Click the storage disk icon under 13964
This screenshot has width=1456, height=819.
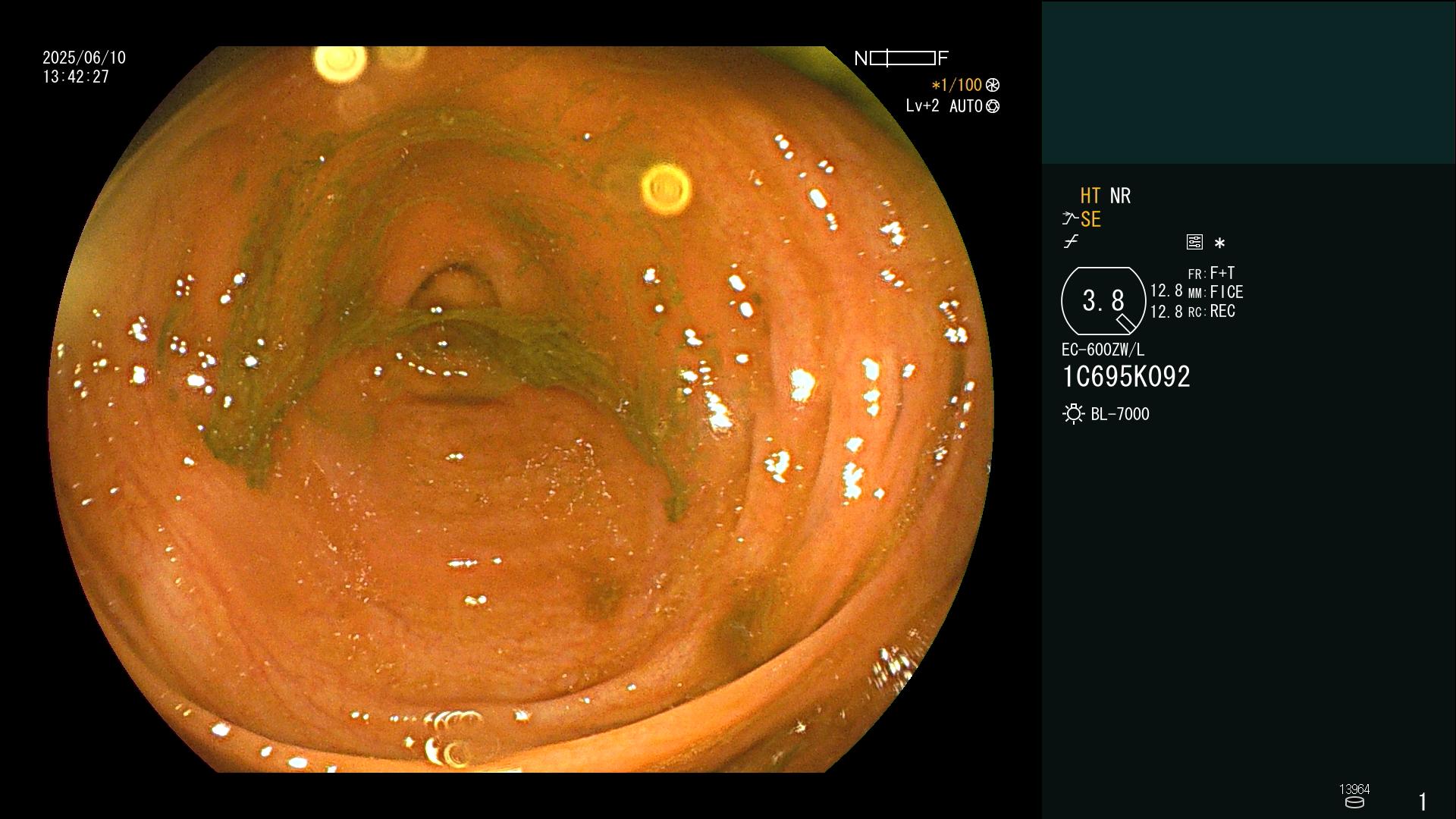(x=1354, y=802)
